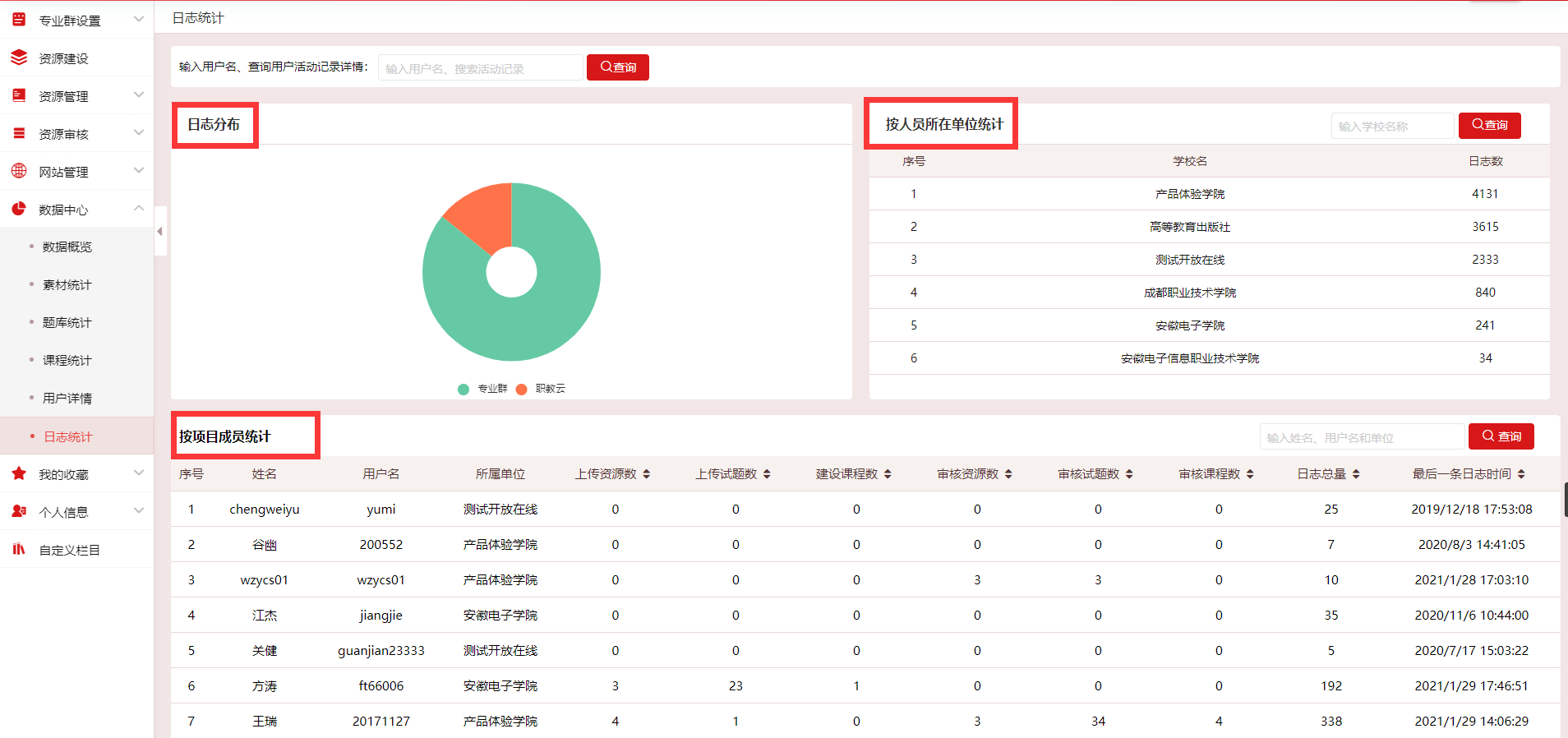Expand the 网站管理 menu chevron
This screenshot has width=1568, height=738.
click(x=139, y=170)
